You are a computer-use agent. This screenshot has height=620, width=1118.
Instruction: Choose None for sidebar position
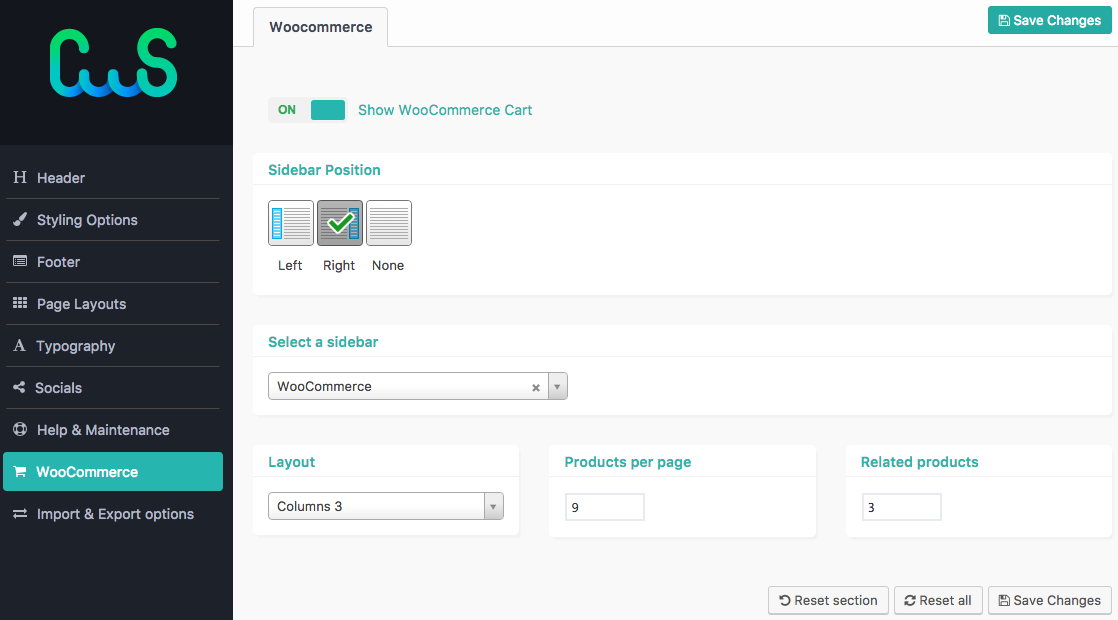(x=389, y=223)
